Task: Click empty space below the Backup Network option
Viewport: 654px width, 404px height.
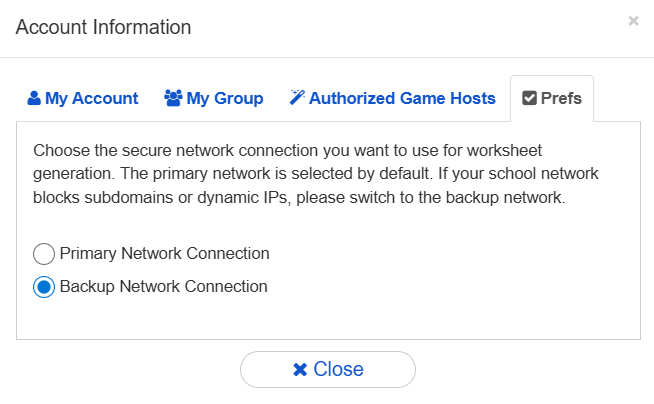Action: (x=328, y=320)
